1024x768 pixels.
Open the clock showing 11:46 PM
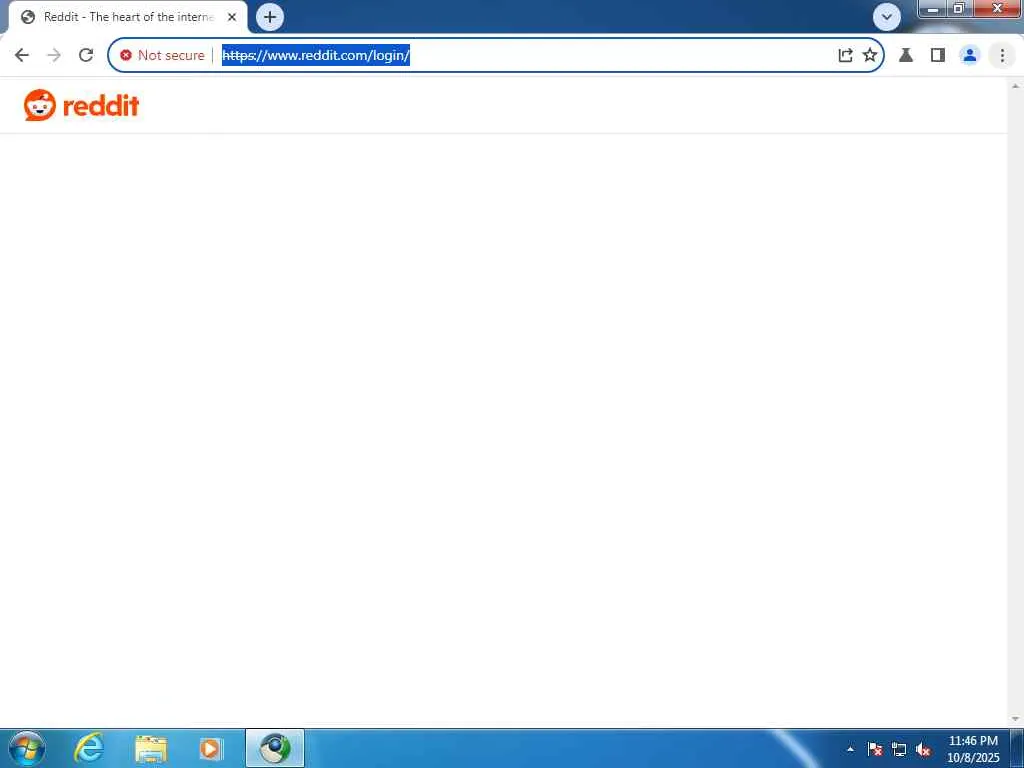point(973,748)
